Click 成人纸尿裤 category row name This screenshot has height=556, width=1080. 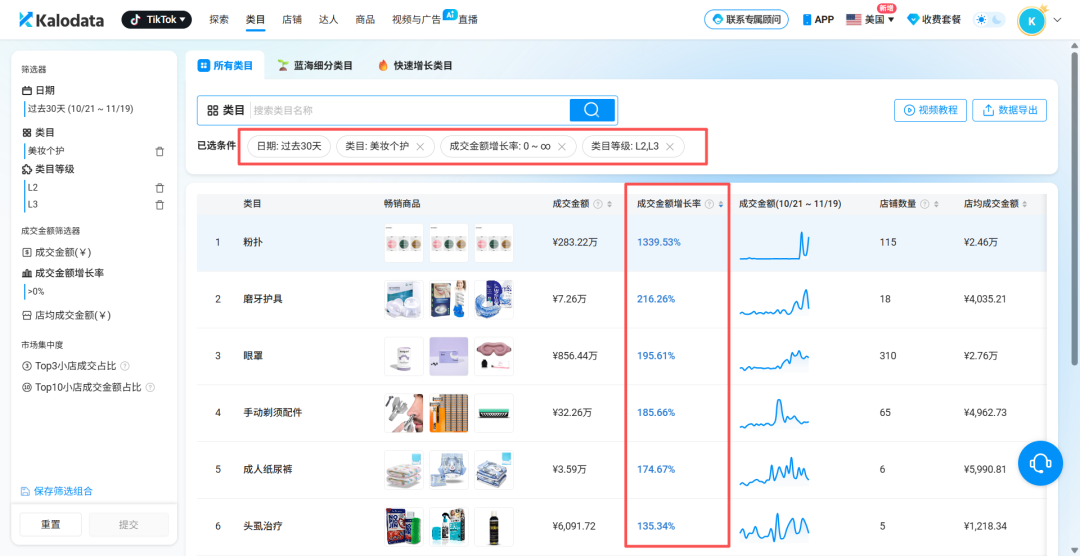(267, 469)
